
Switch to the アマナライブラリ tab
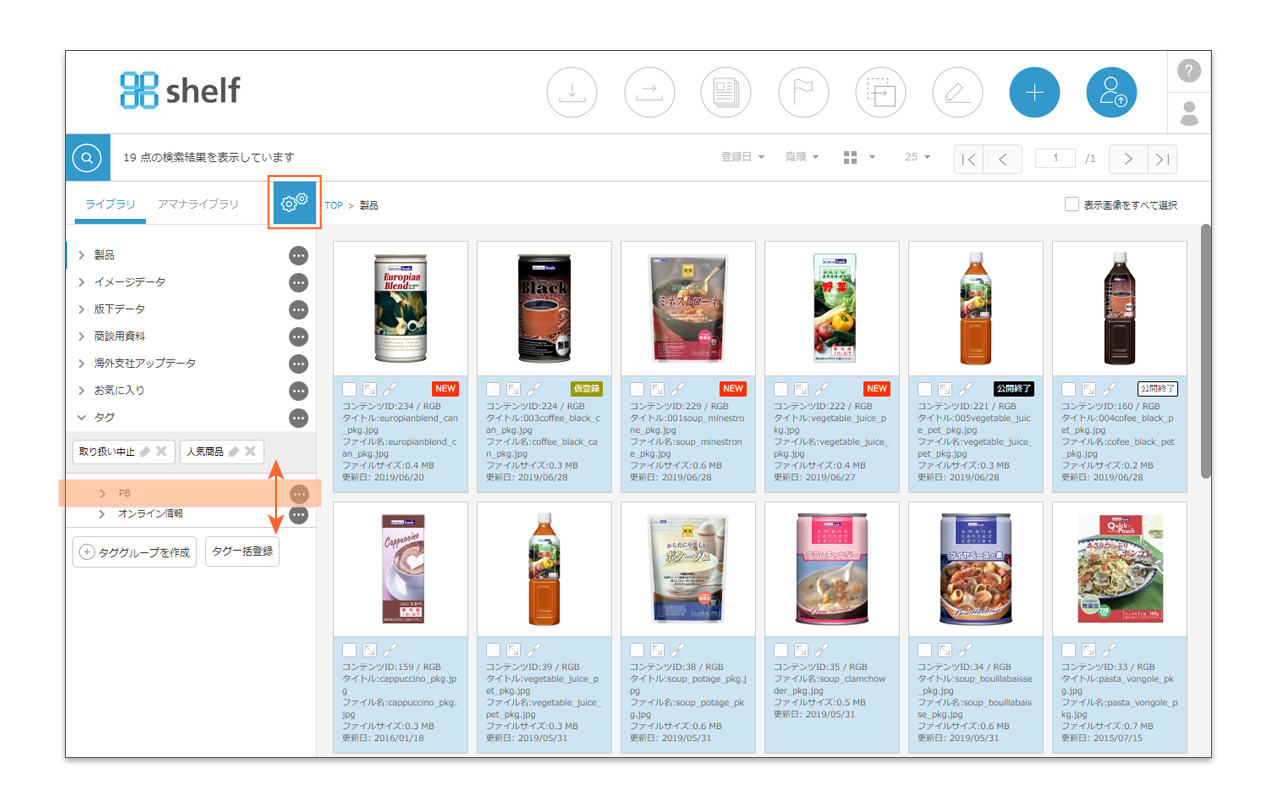[x=198, y=205]
